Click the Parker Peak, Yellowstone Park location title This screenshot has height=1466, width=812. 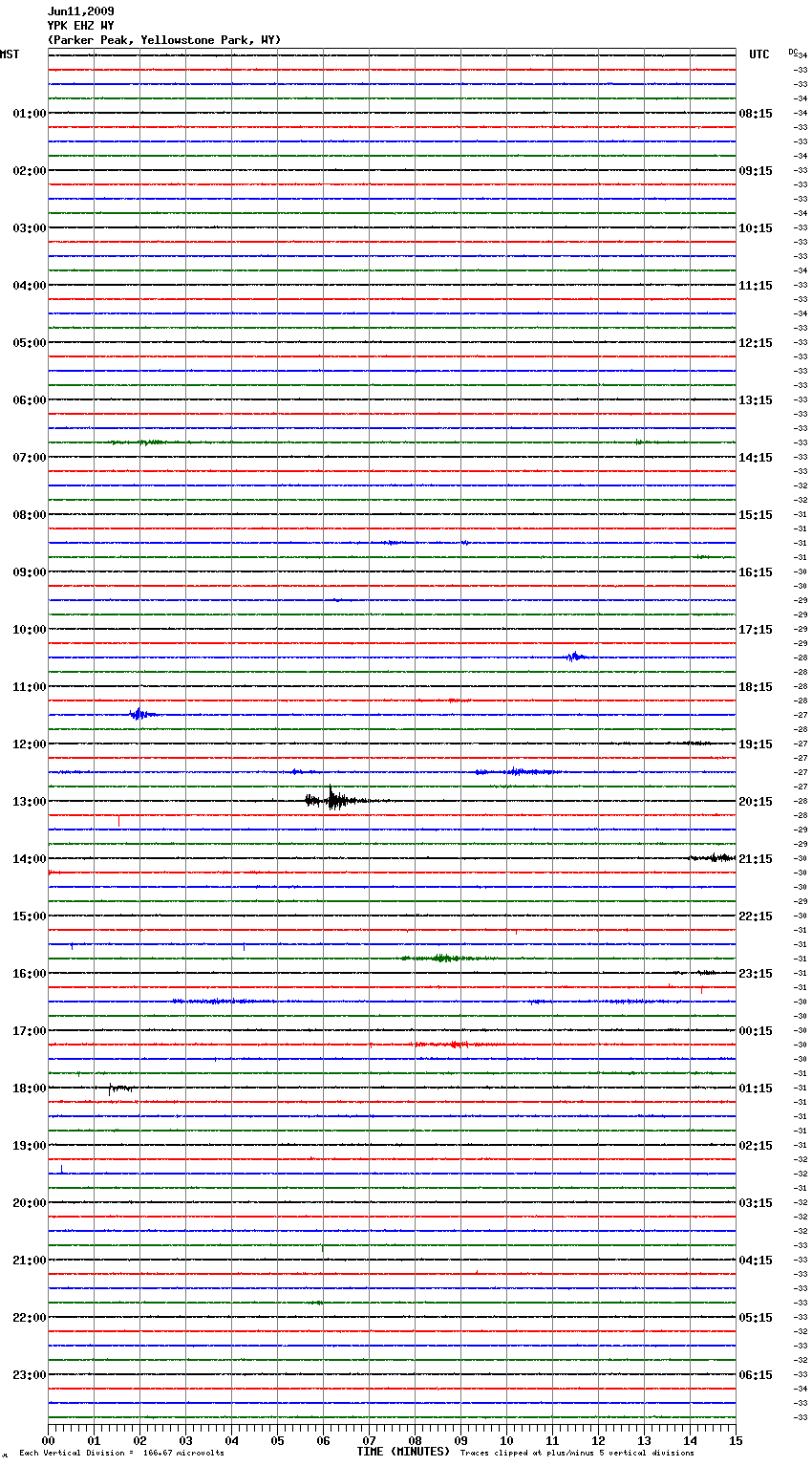[164, 40]
